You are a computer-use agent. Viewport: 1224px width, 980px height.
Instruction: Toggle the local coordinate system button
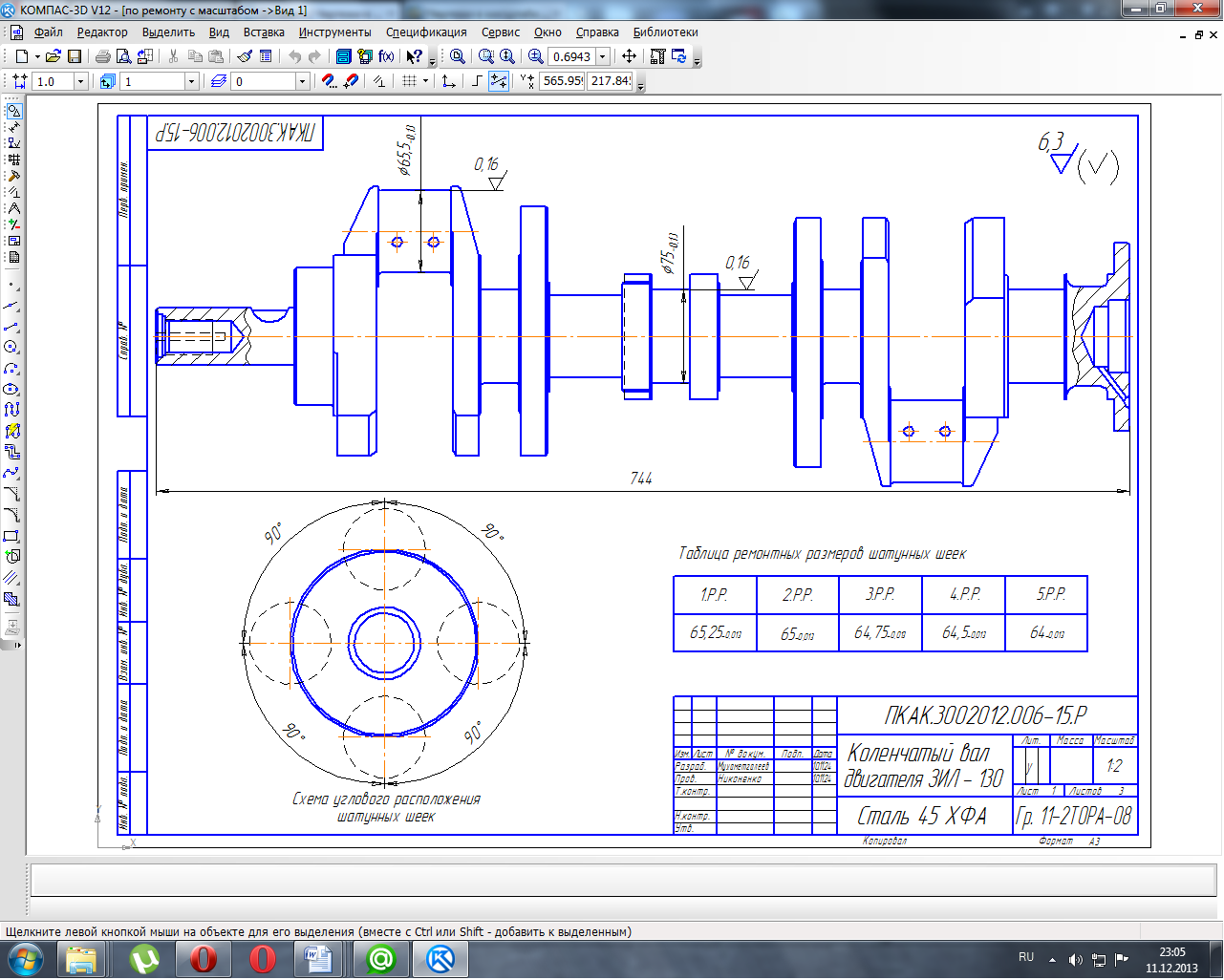[x=448, y=81]
